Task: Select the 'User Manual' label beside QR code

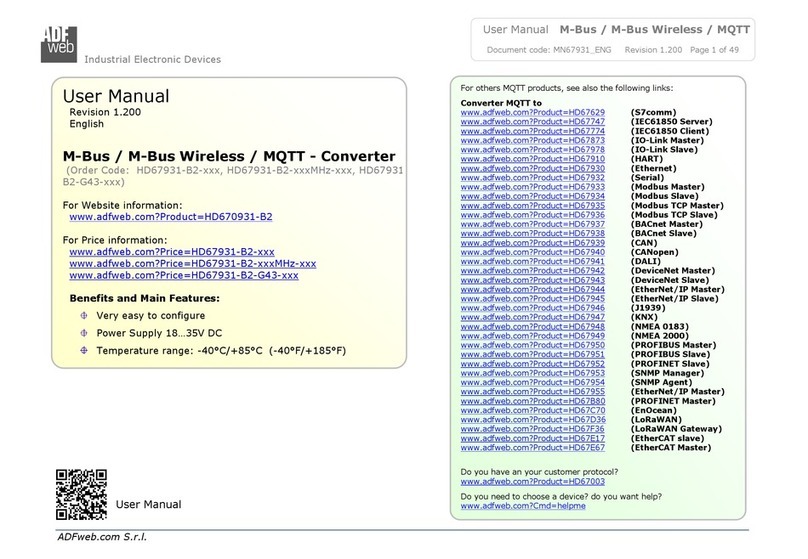Action: (x=148, y=504)
